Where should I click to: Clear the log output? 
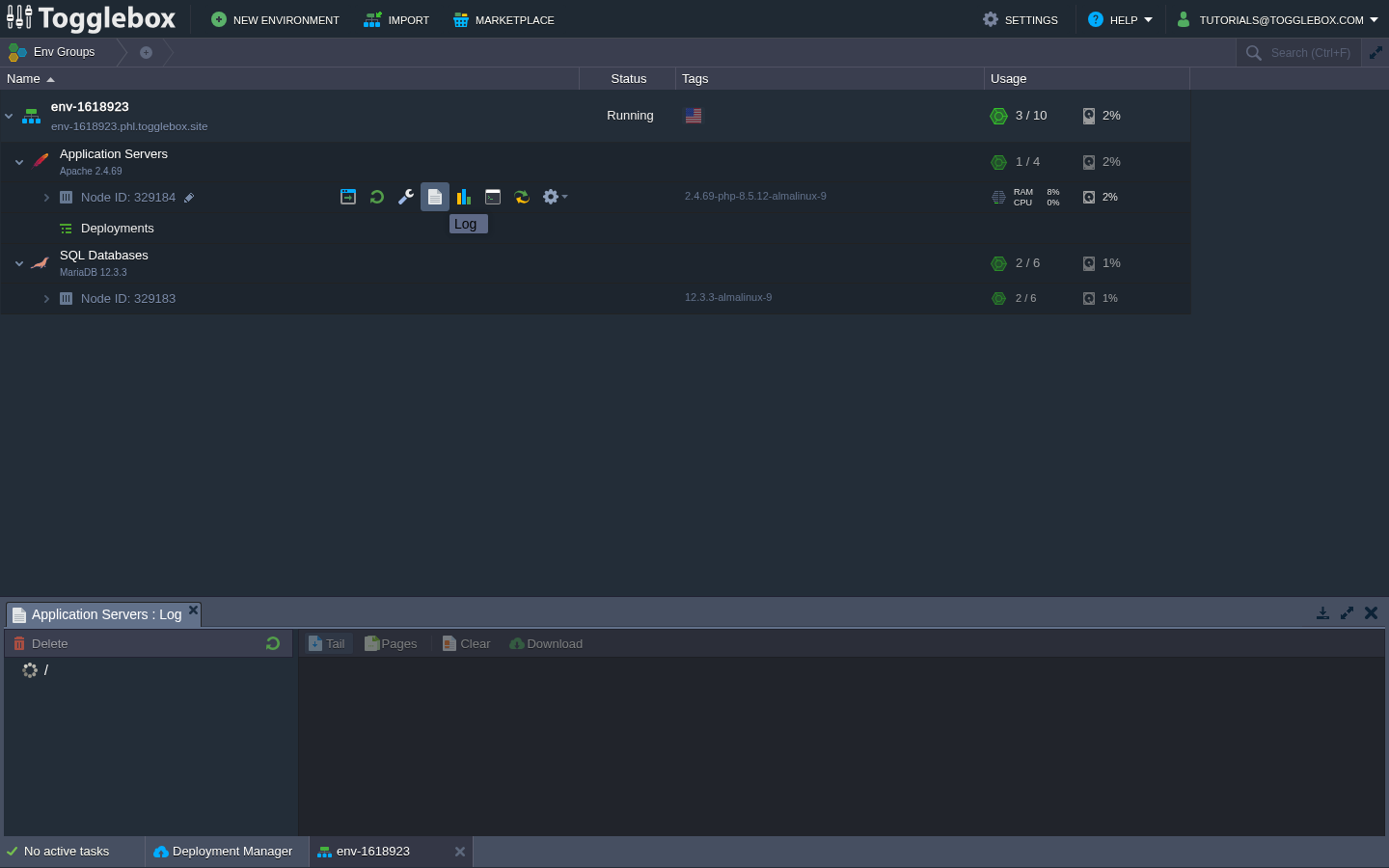[x=467, y=643]
